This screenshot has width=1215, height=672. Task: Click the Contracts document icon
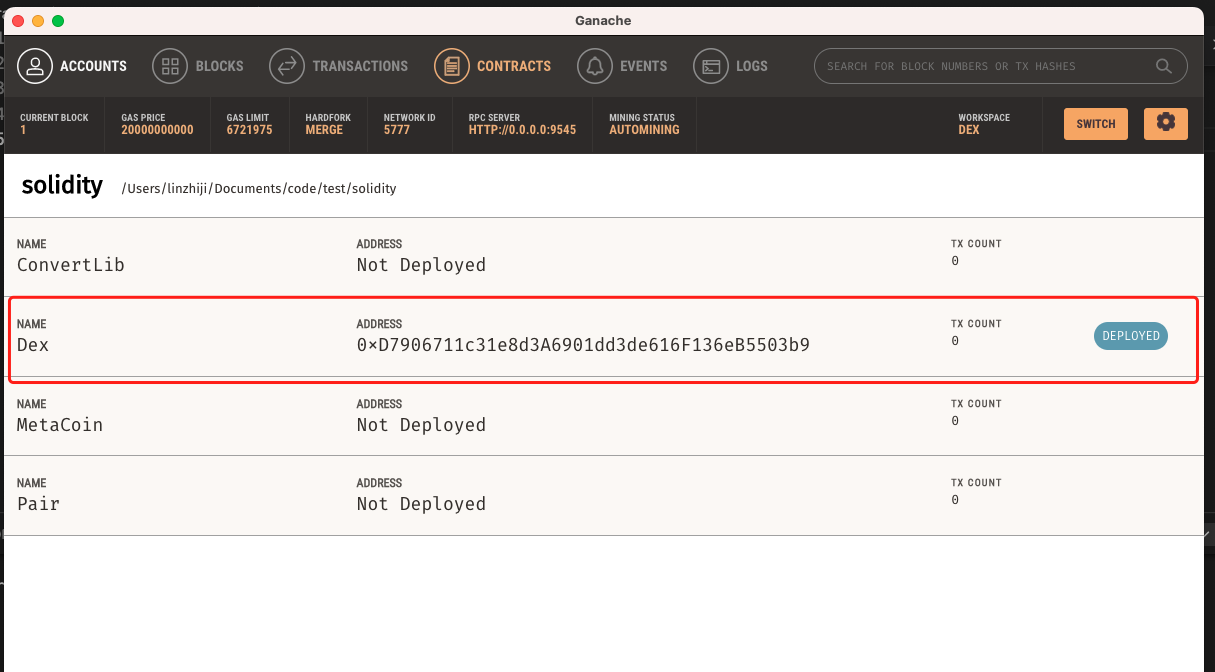point(452,66)
